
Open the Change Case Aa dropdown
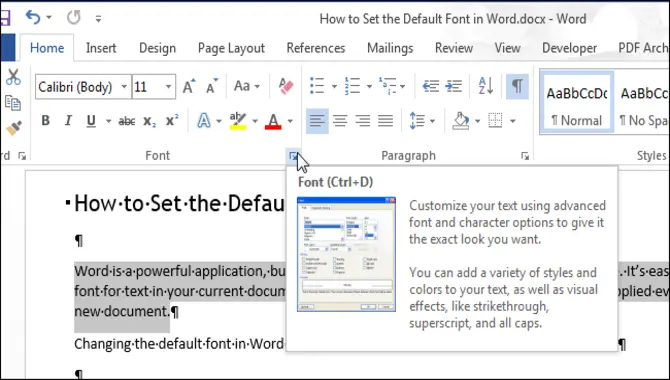(247, 86)
